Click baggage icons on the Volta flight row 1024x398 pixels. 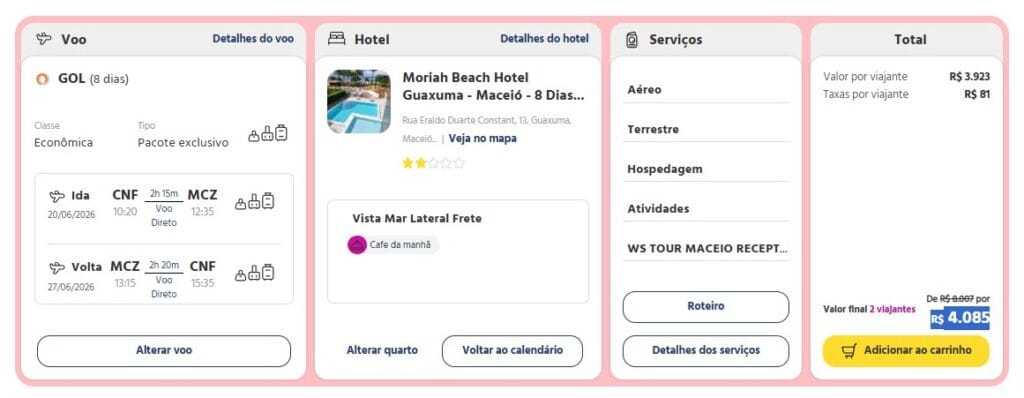[x=255, y=273]
